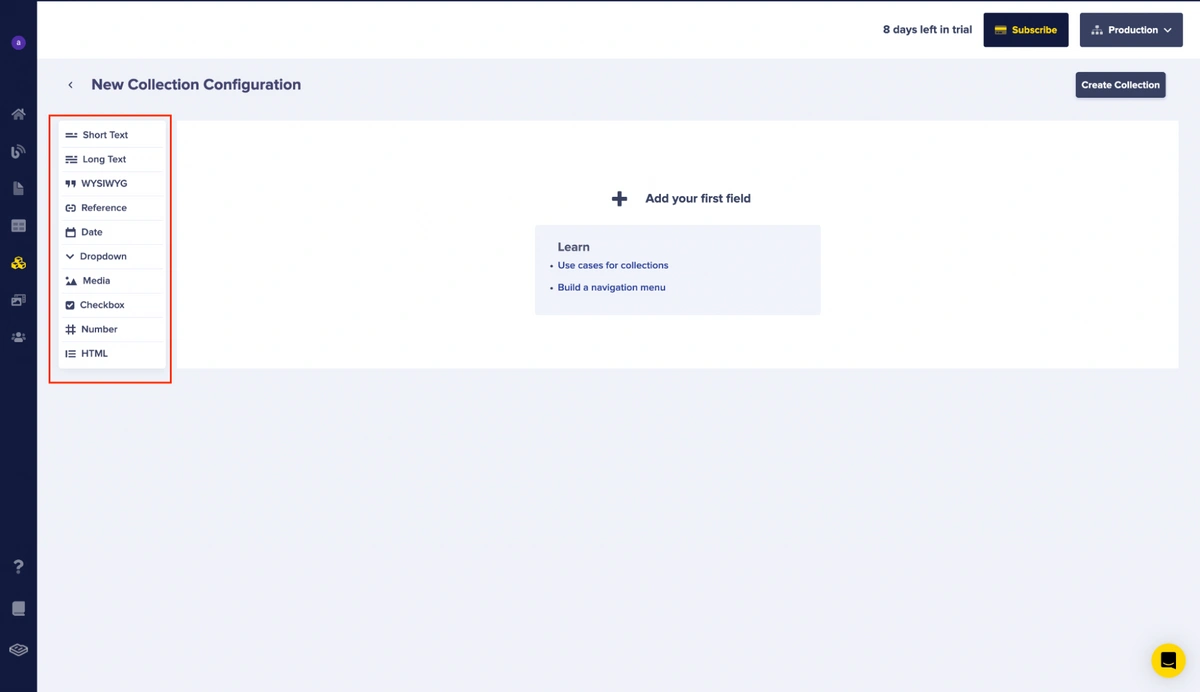The width and height of the screenshot is (1200, 692).
Task: Click the blog feed sidebar icon
Action: tap(18, 152)
